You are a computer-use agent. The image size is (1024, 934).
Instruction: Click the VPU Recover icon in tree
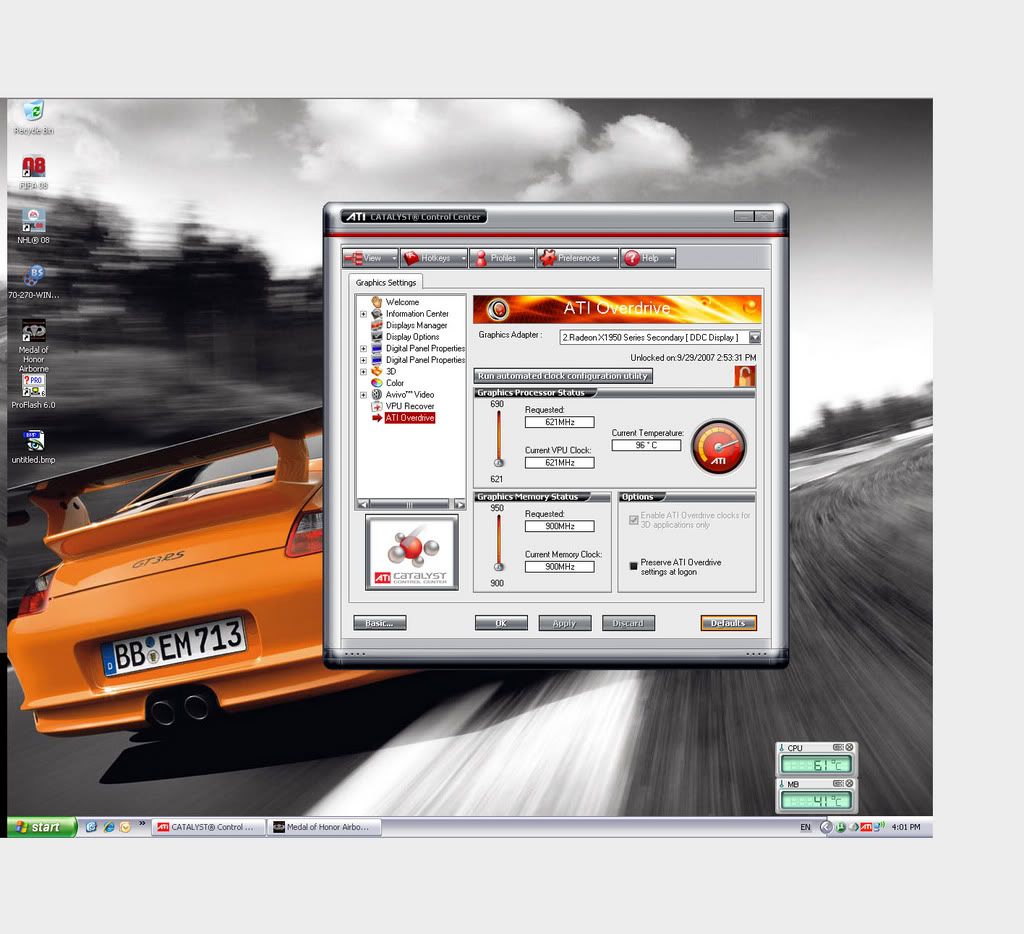tap(376, 406)
